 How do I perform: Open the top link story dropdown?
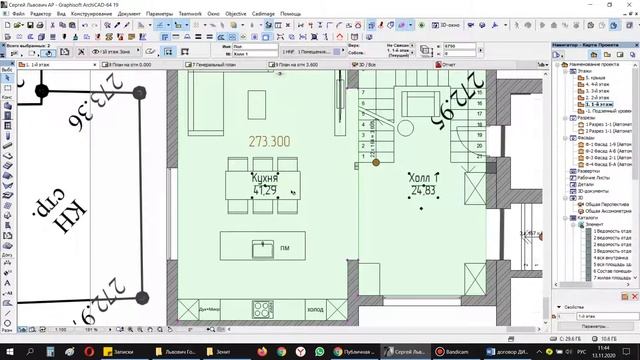point(412,45)
